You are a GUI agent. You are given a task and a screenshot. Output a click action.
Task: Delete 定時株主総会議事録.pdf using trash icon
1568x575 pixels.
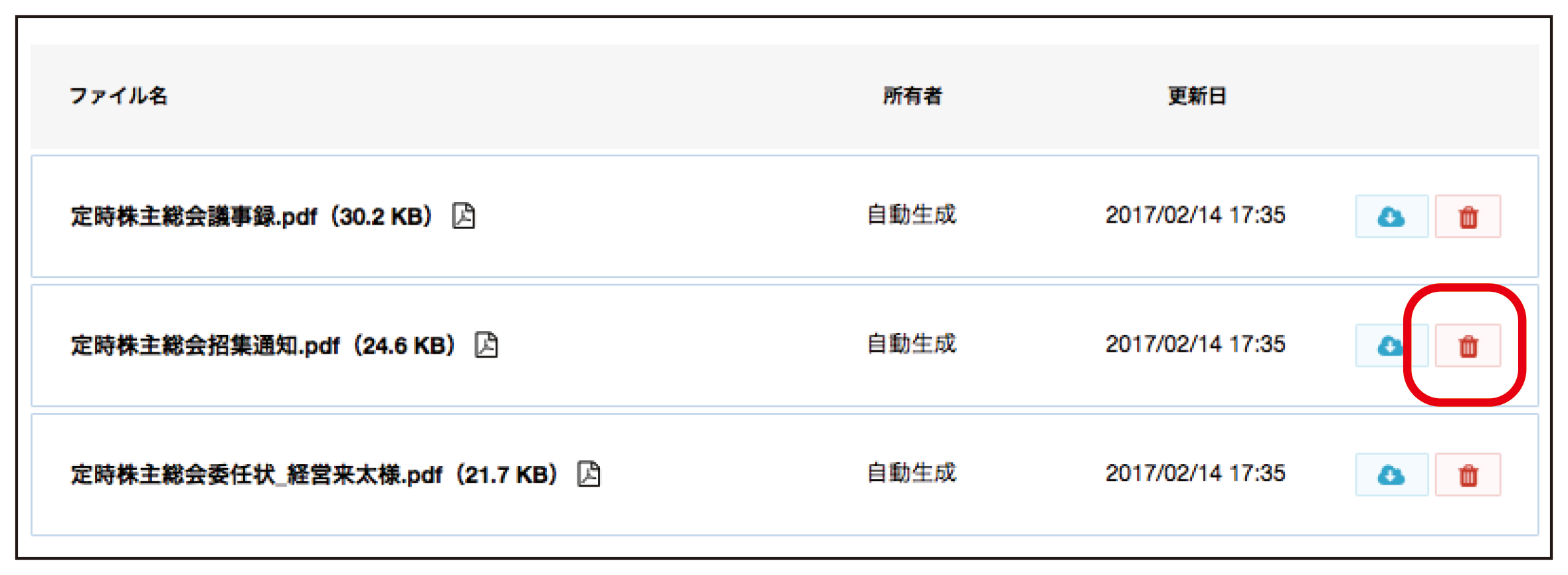(1468, 216)
